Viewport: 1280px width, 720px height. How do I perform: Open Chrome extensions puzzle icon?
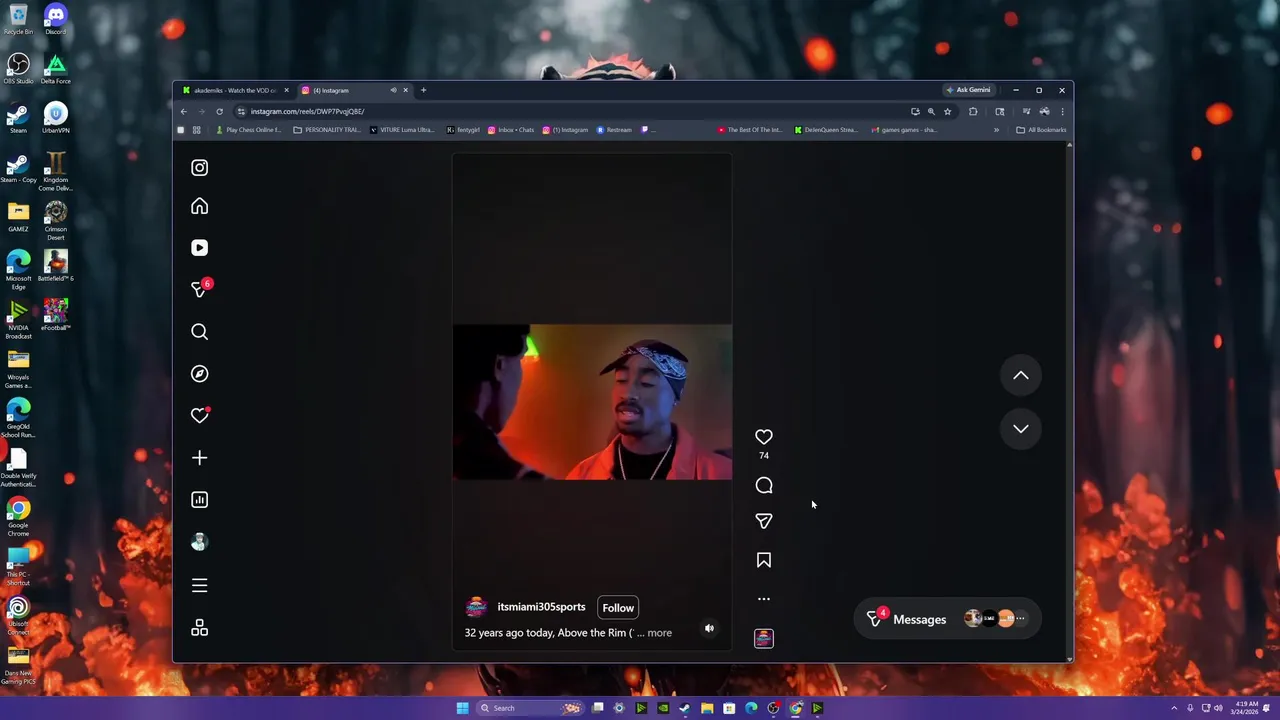click(973, 111)
